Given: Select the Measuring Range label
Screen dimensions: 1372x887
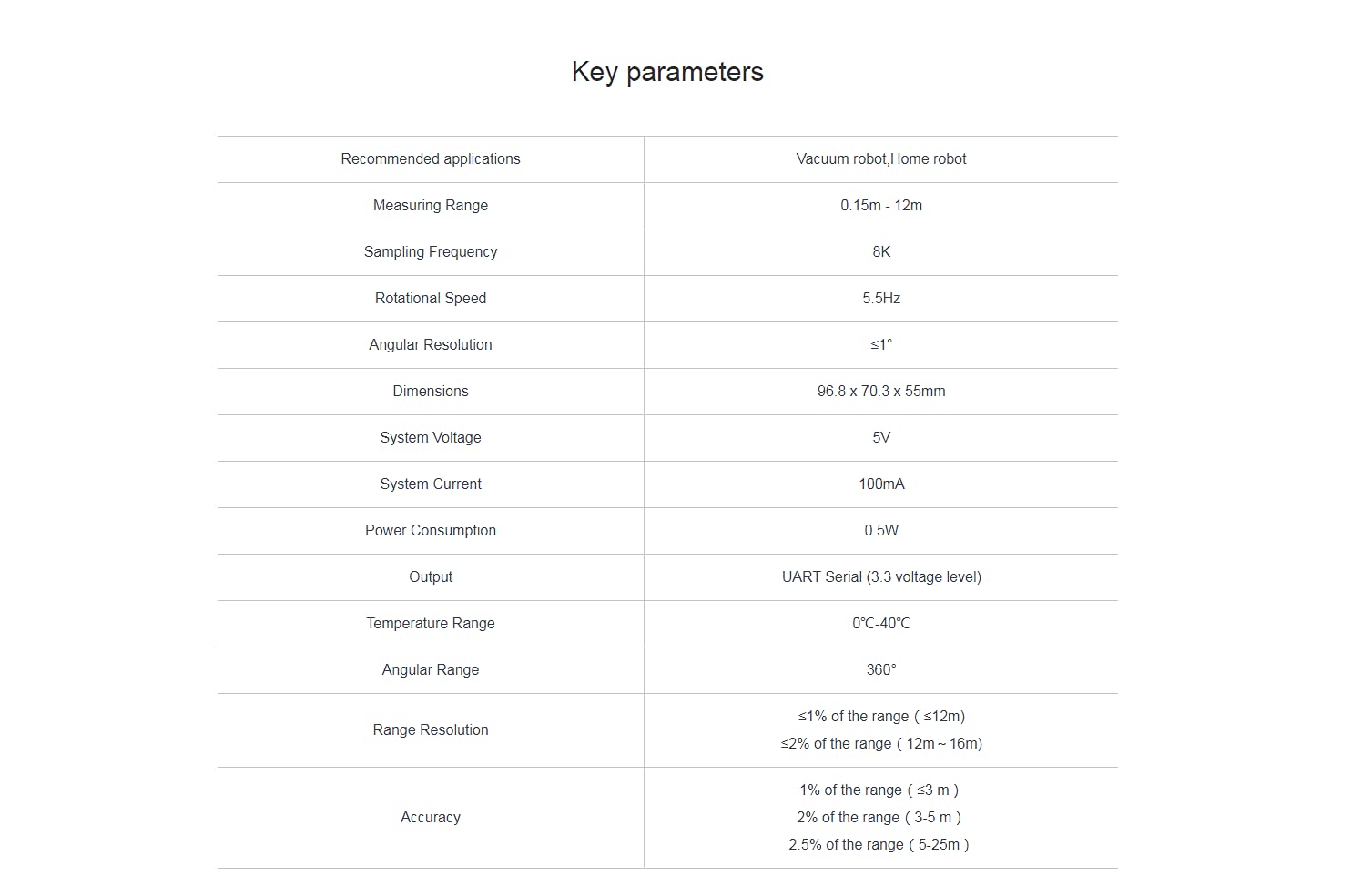Looking at the screenshot, I should click(431, 205).
